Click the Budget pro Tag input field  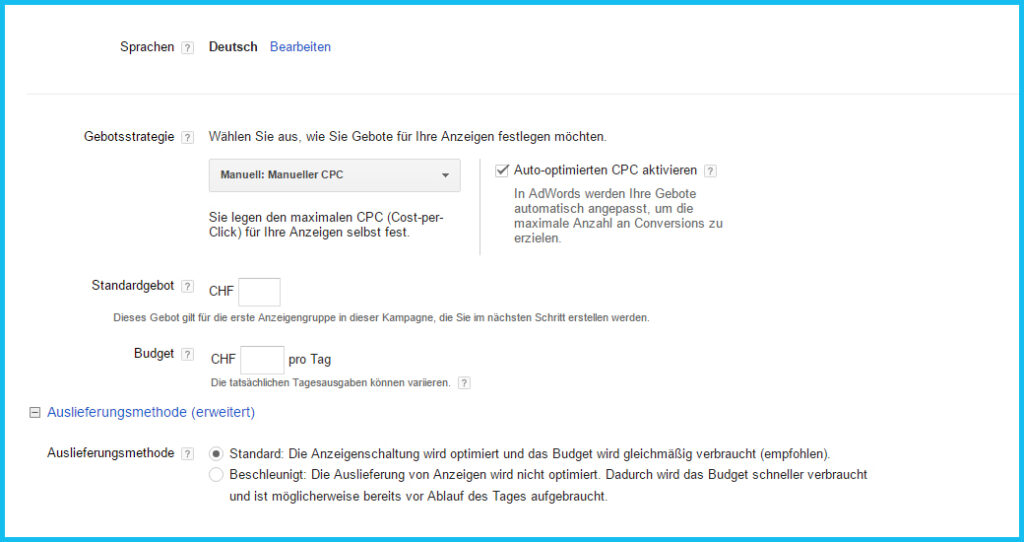pos(262,360)
